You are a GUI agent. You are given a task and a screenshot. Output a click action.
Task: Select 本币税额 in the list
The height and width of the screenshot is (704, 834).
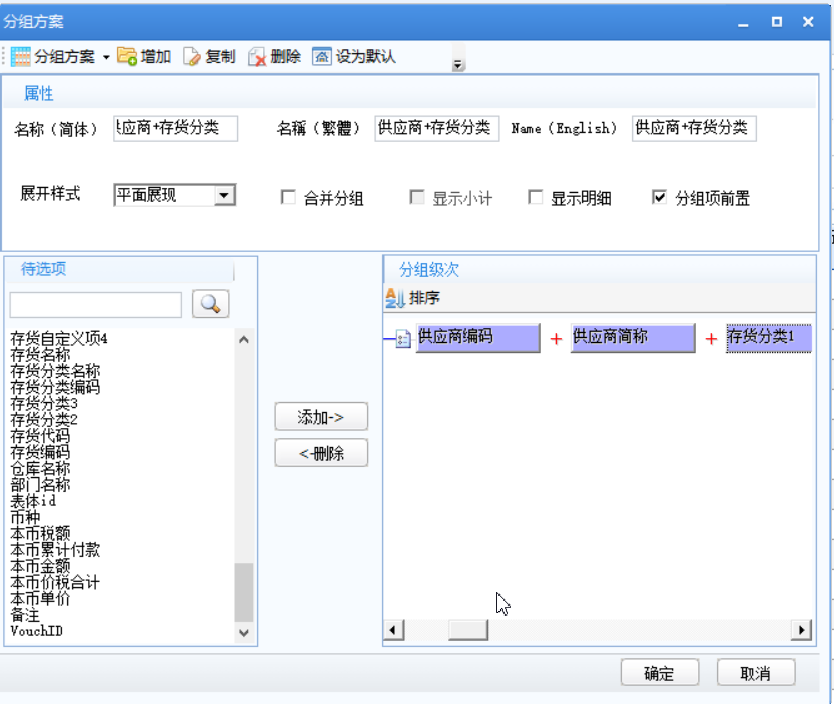40,533
